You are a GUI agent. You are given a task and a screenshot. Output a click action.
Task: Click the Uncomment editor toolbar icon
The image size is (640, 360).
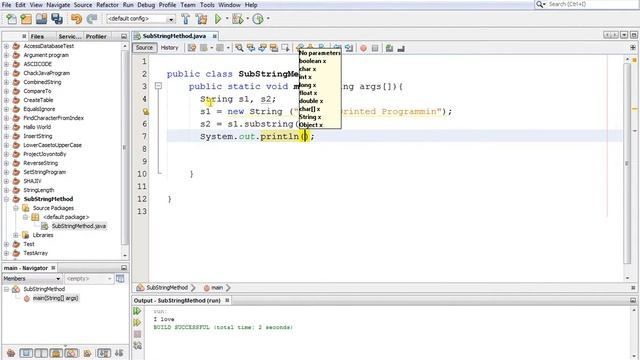[x=401, y=48]
